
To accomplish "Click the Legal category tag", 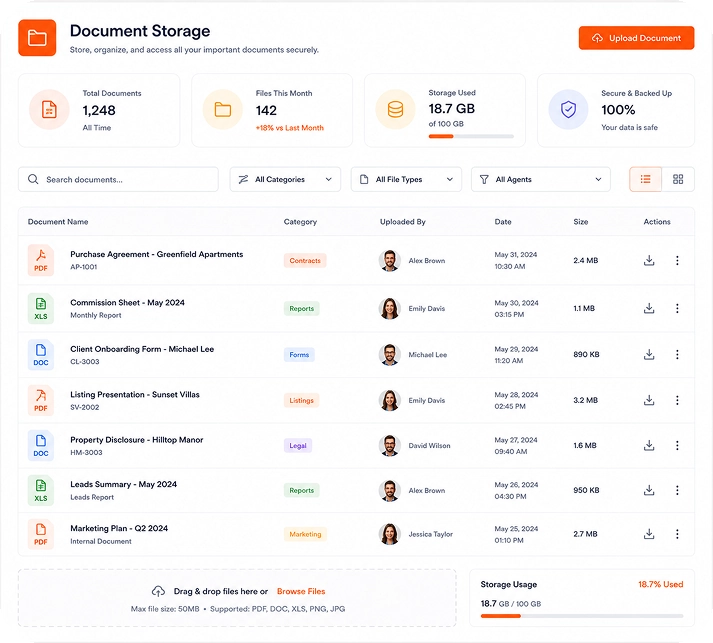I will tap(298, 446).
